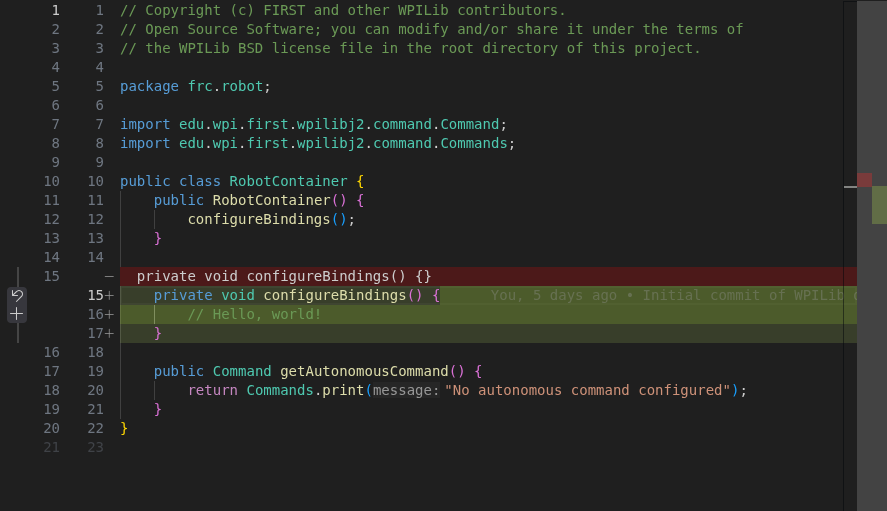Screen dimensions: 887x511
Task: Stage the change using the plus icon
Action: pyautogui.click(x=16, y=314)
